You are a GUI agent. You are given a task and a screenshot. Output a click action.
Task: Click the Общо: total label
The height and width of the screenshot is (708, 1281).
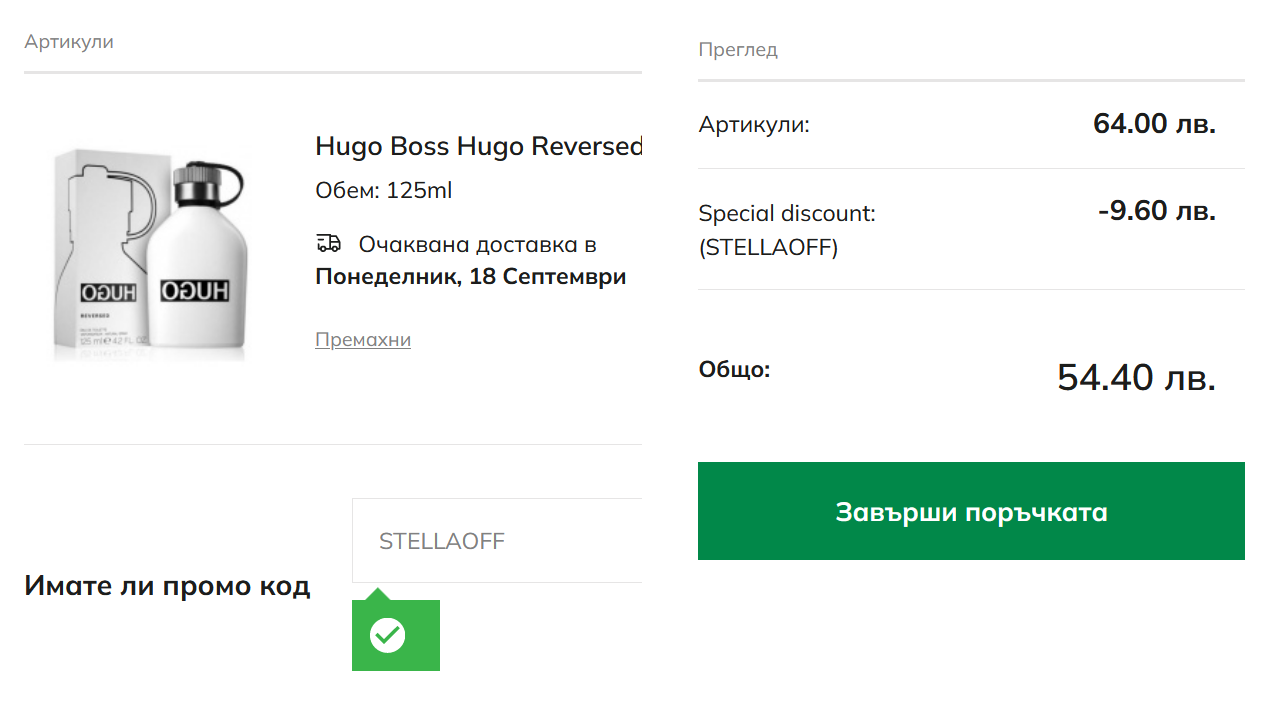(735, 370)
